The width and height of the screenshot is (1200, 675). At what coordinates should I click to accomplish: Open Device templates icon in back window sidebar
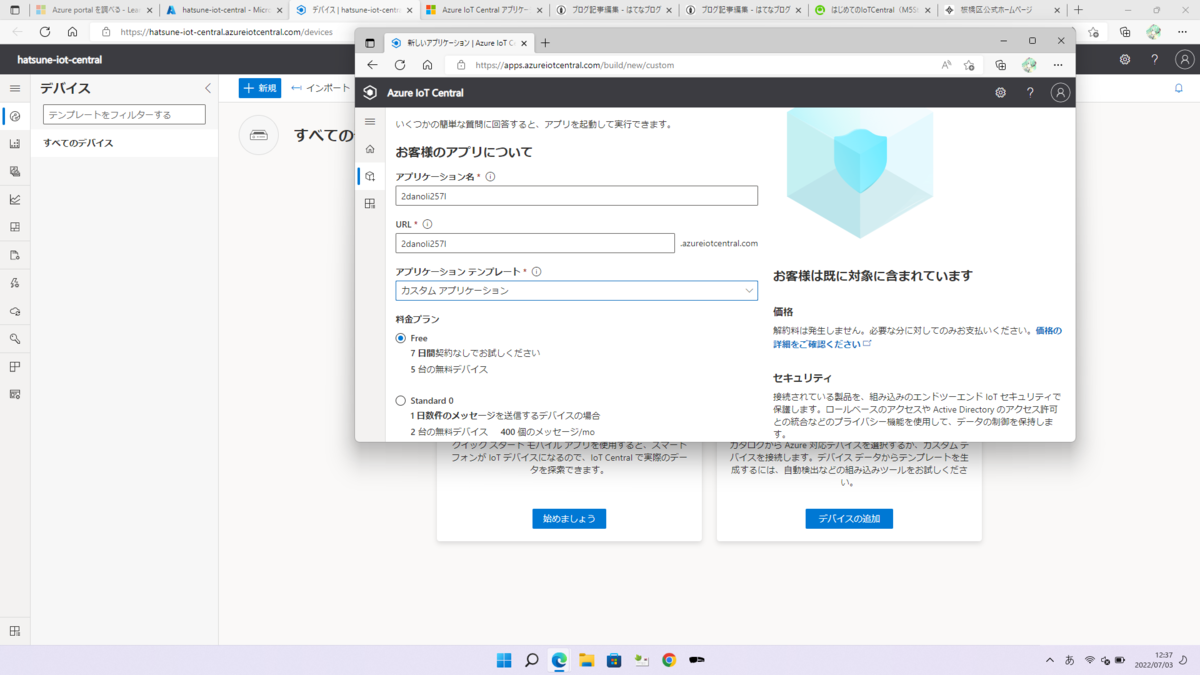pyautogui.click(x=15, y=172)
